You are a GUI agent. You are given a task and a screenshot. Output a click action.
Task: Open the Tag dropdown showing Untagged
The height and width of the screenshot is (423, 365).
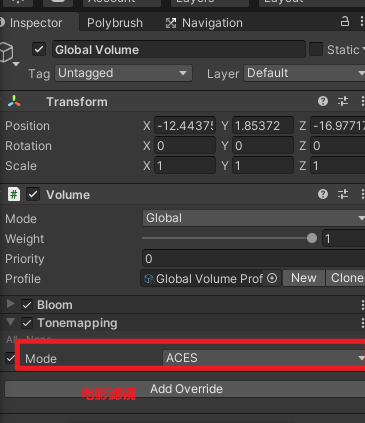pos(123,73)
